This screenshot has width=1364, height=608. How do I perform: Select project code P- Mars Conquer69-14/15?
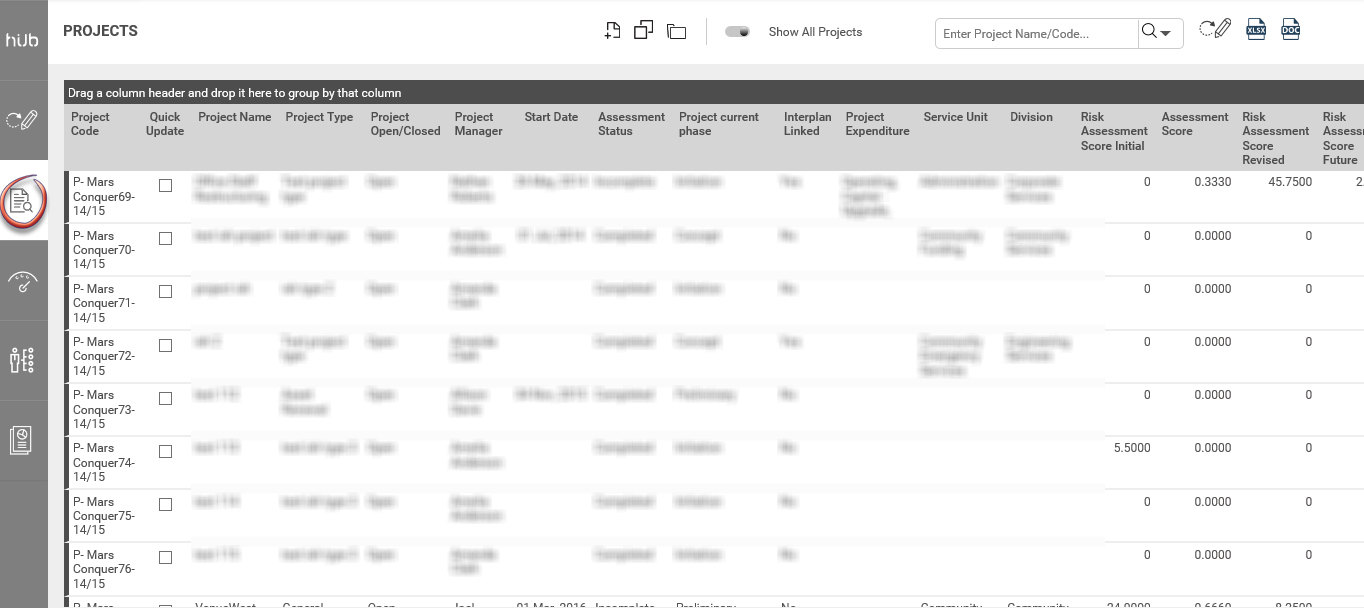pos(103,197)
